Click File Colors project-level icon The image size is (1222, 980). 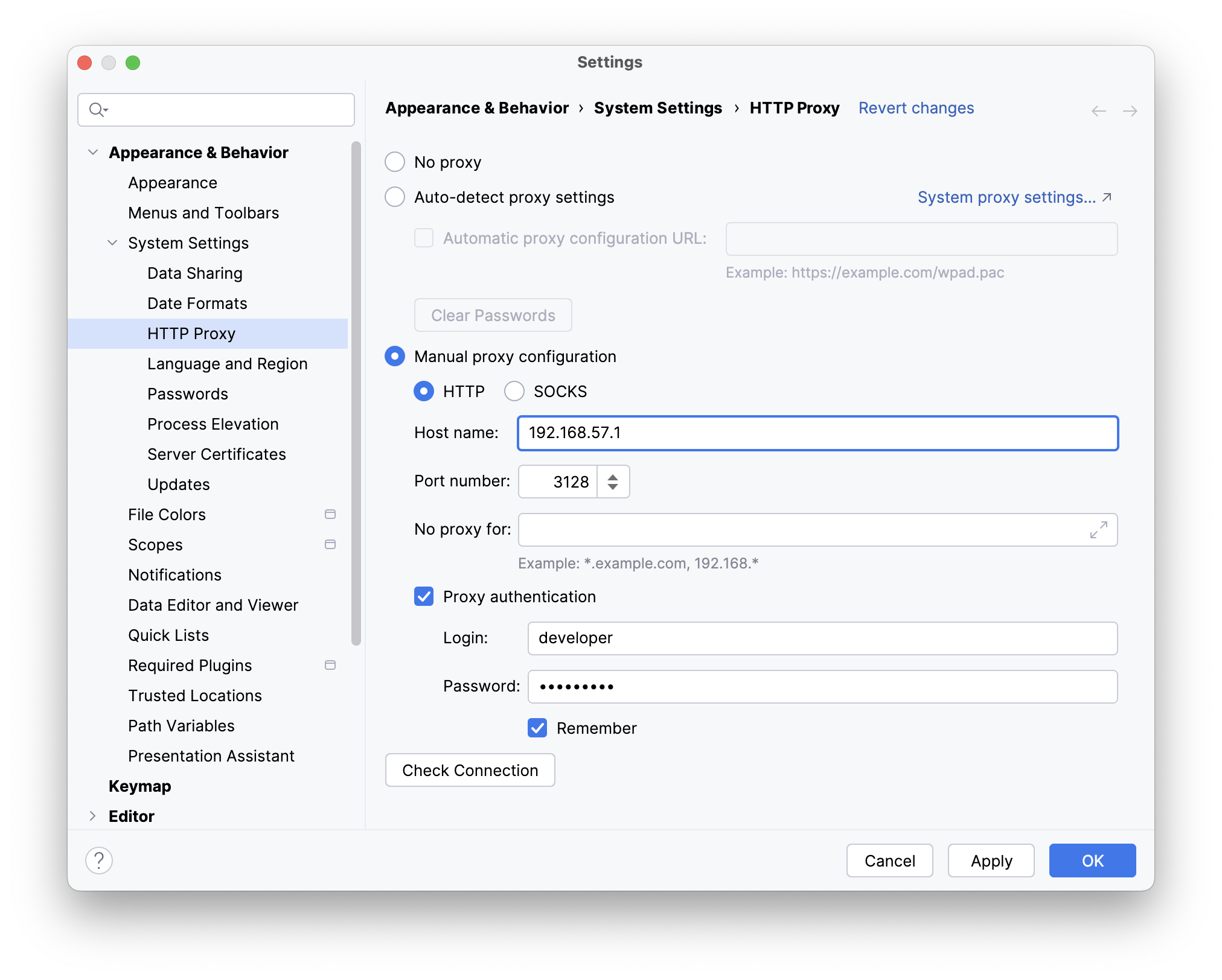click(x=330, y=514)
